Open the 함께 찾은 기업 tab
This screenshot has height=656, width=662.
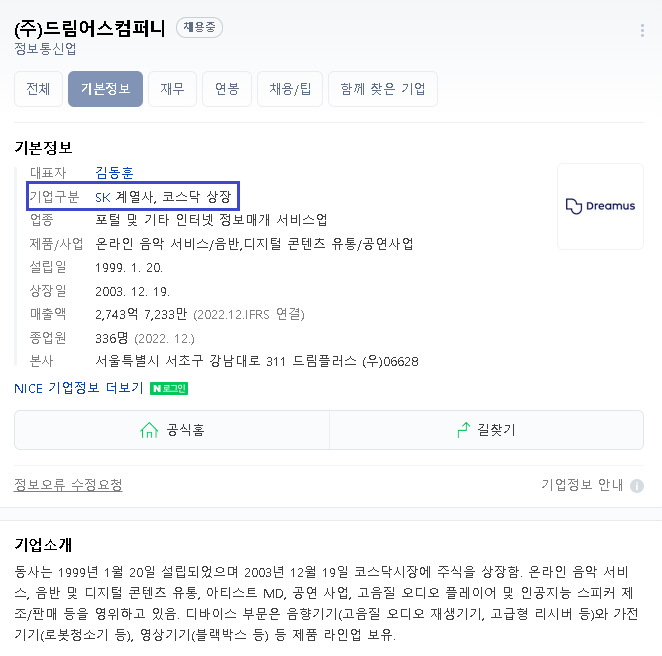click(383, 89)
